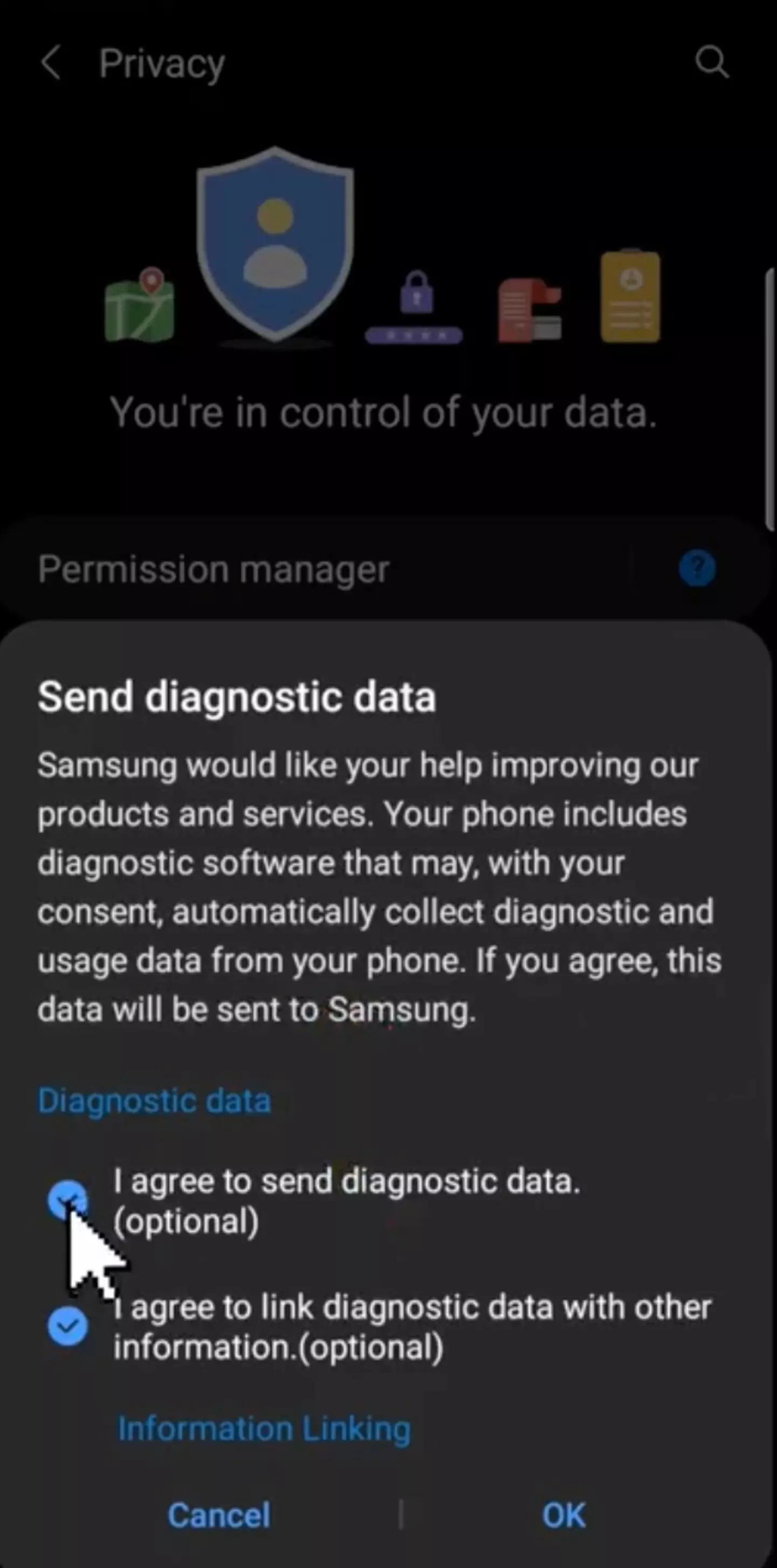777x1568 pixels.
Task: Tap the back arrow next to Privacy
Action: tap(51, 63)
